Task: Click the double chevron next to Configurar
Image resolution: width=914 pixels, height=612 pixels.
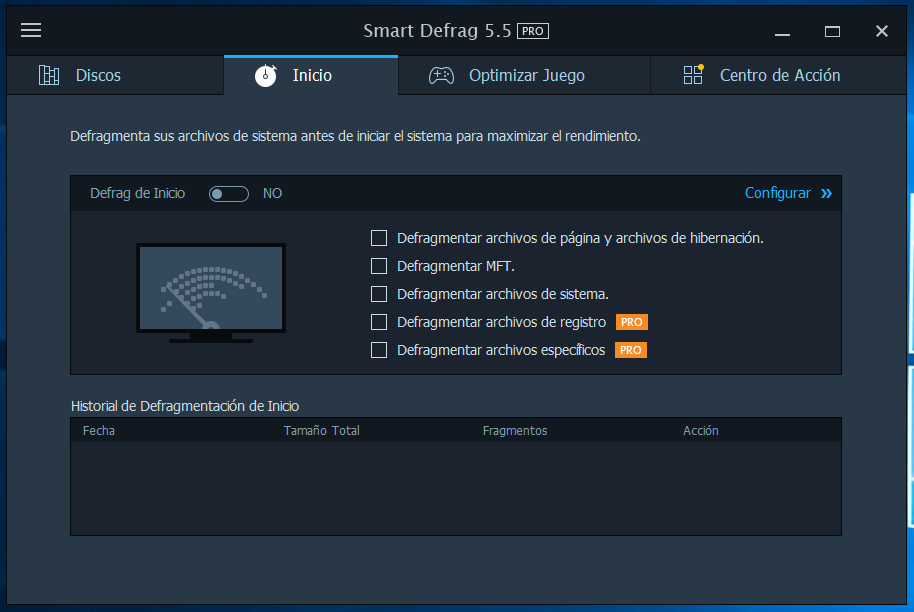Action: [827, 194]
